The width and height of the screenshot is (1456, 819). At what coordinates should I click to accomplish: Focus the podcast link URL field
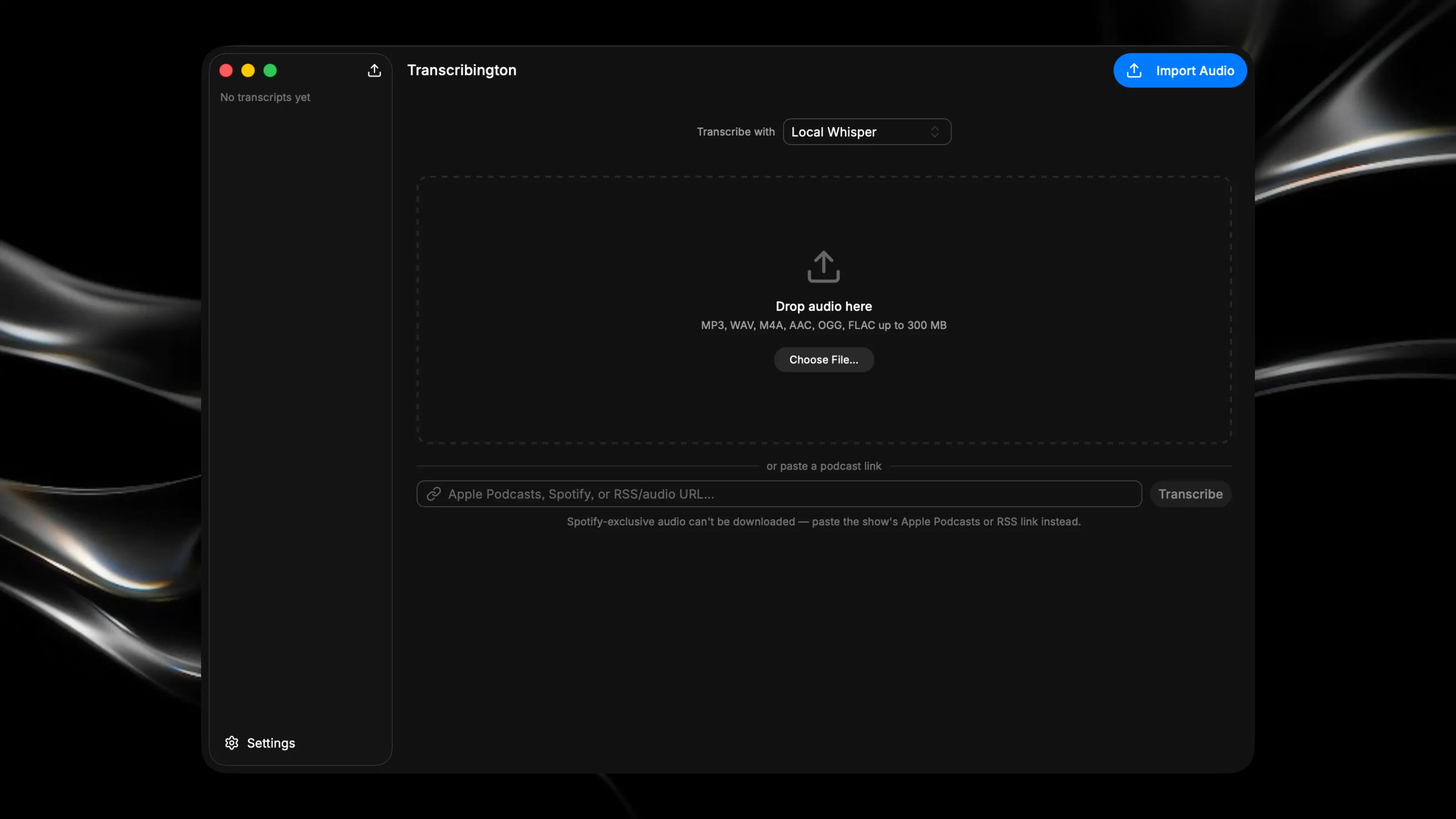779,494
